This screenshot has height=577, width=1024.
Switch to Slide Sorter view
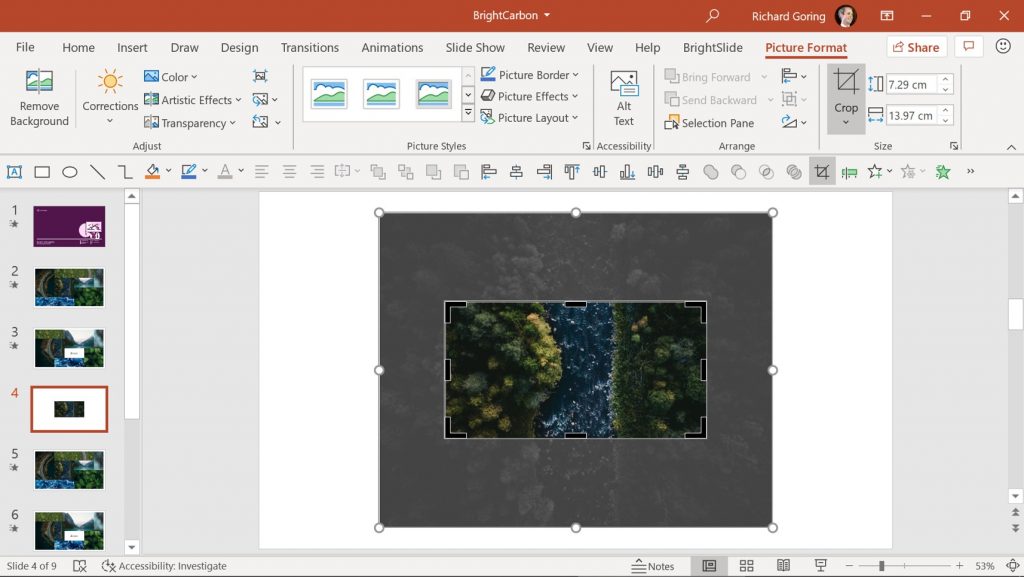(x=747, y=565)
